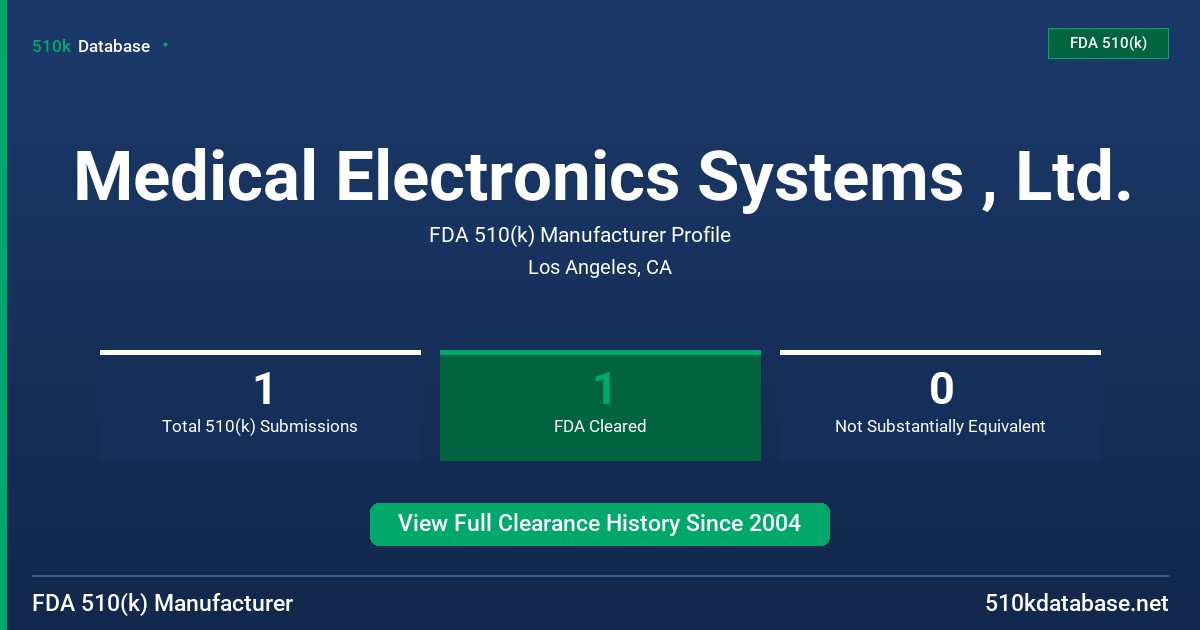The height and width of the screenshot is (630, 1200).
Task: Open the 510kdatabase.net footer link
Action: click(1077, 604)
